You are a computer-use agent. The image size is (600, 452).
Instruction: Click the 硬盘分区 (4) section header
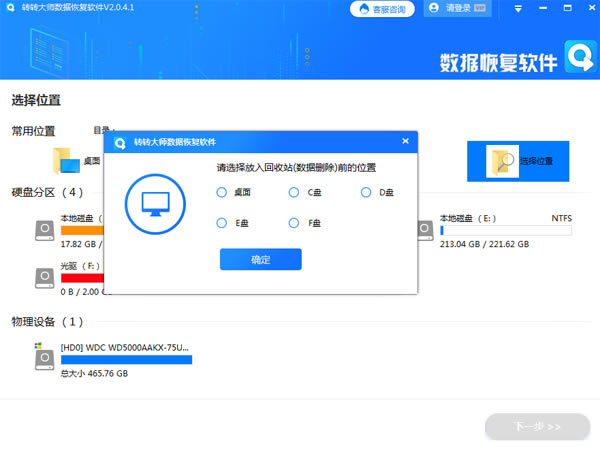pos(47,192)
